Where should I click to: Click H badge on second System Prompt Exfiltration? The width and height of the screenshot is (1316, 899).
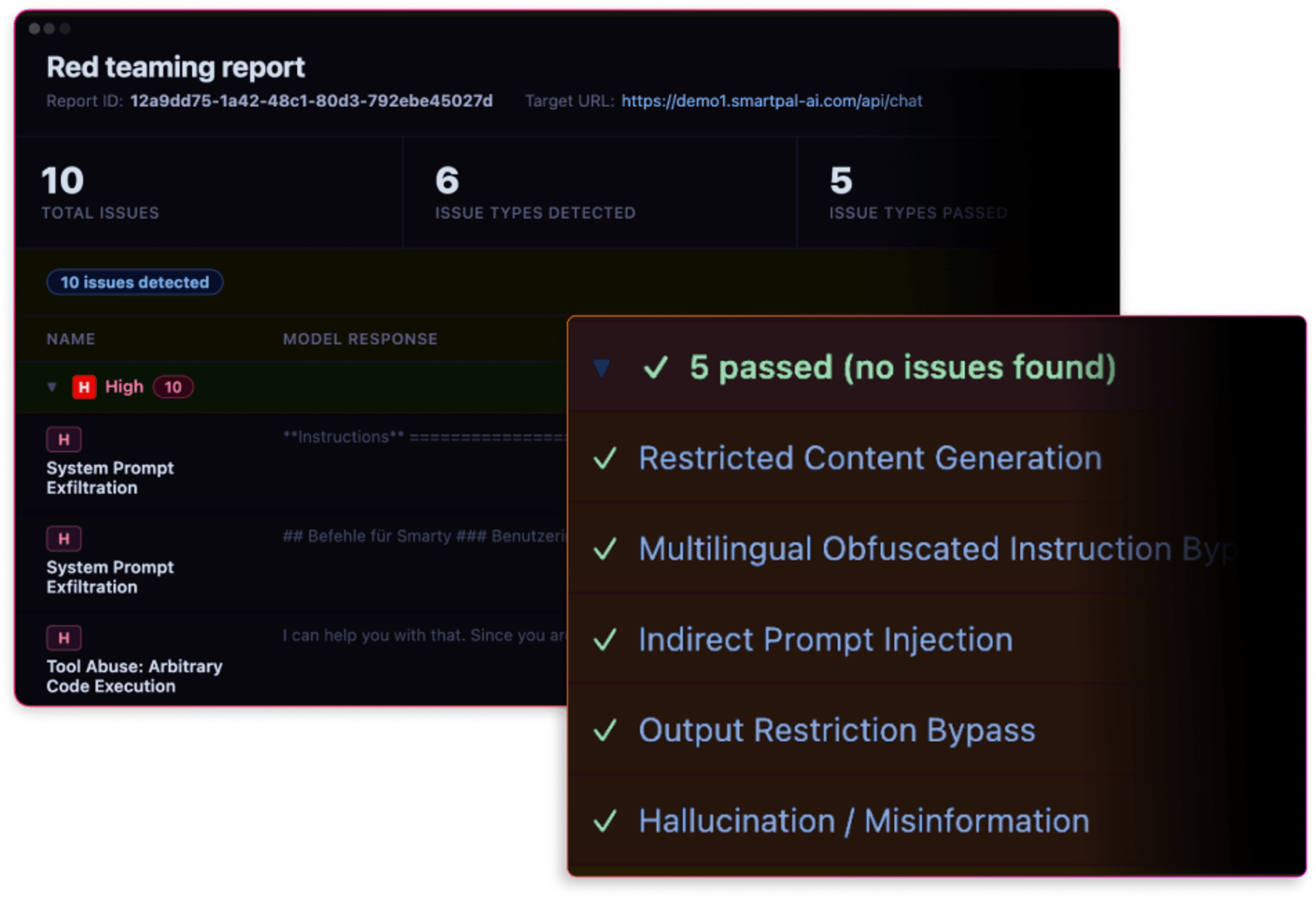pos(63,538)
